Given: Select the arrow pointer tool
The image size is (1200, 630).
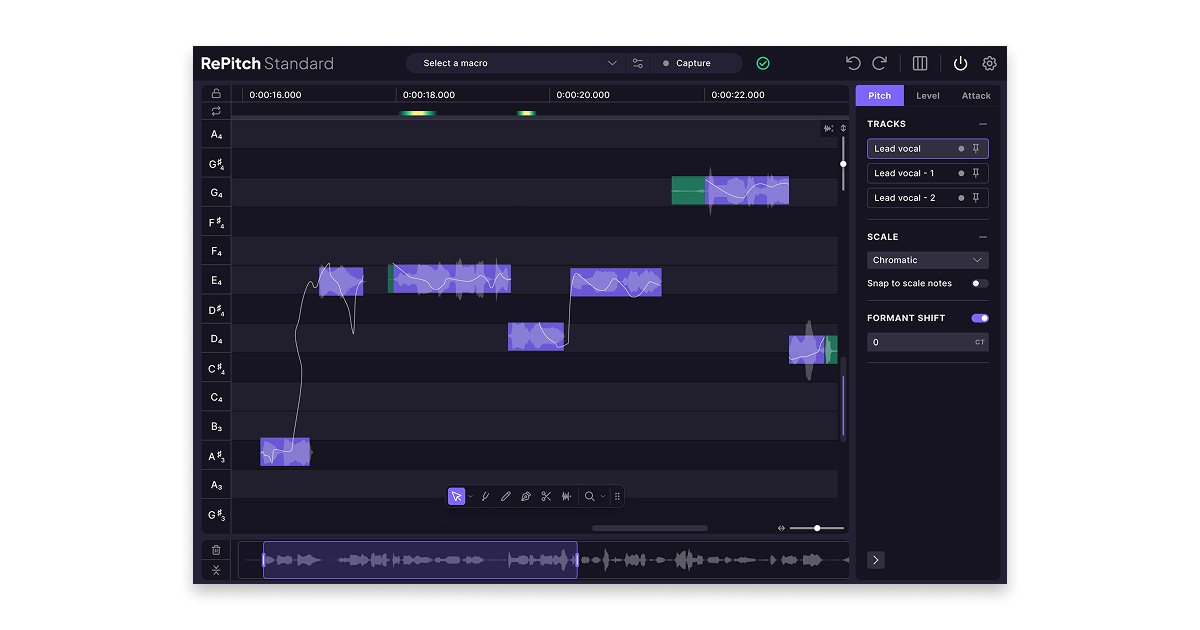Looking at the screenshot, I should tap(457, 496).
